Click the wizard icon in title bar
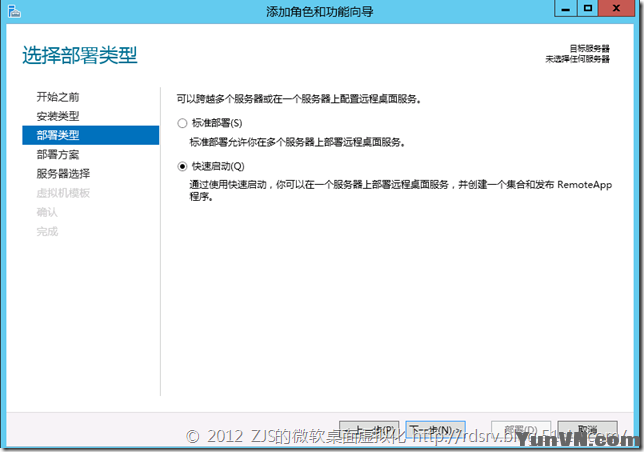Screen dimensions: 644x452 click(14, 11)
